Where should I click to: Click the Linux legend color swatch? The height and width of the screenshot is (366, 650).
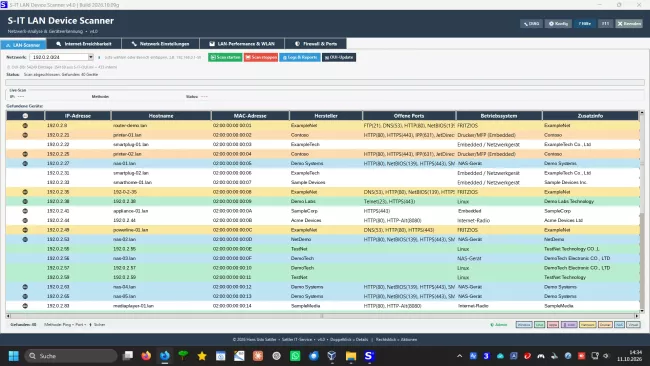[x=539, y=325]
